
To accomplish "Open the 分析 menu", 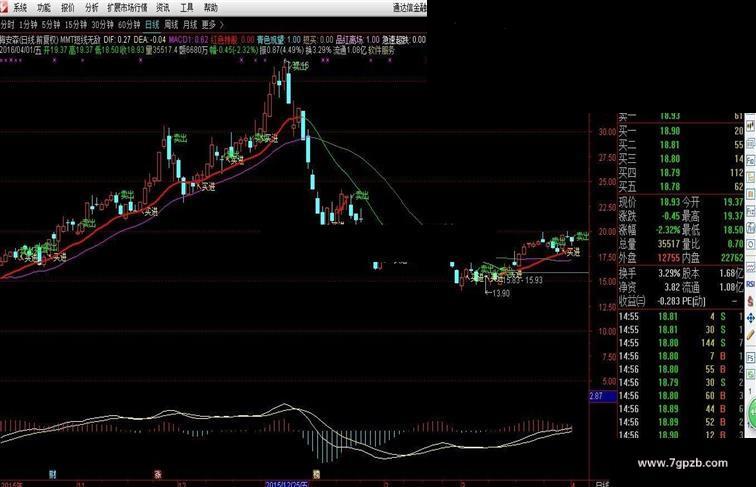I will click(91, 8).
